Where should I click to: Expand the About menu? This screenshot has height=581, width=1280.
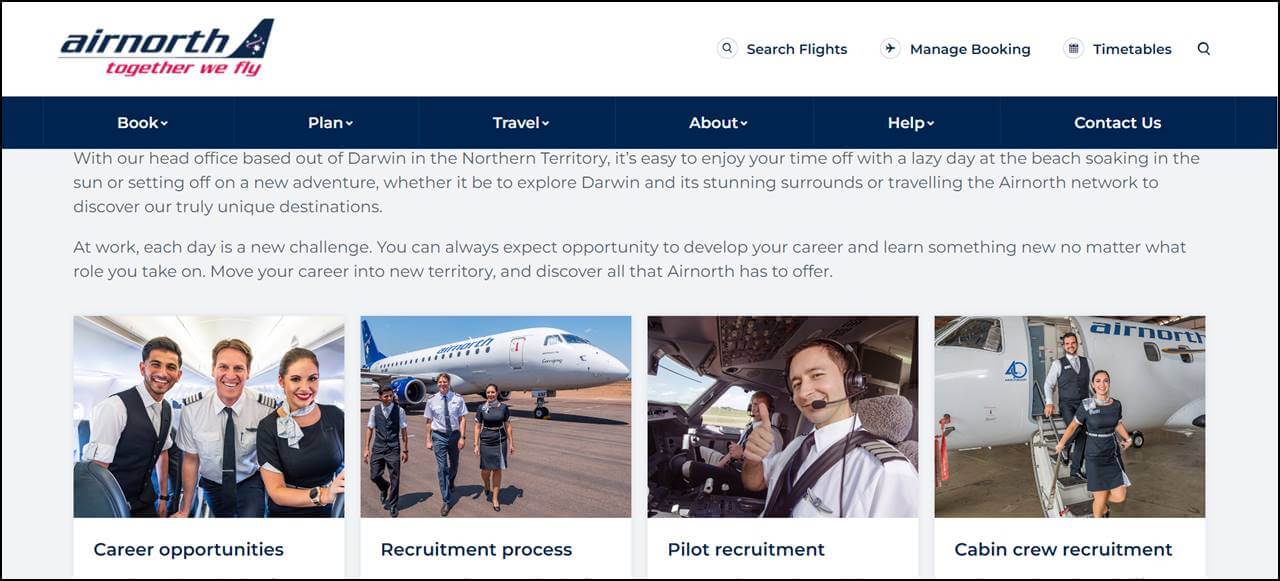tap(718, 123)
